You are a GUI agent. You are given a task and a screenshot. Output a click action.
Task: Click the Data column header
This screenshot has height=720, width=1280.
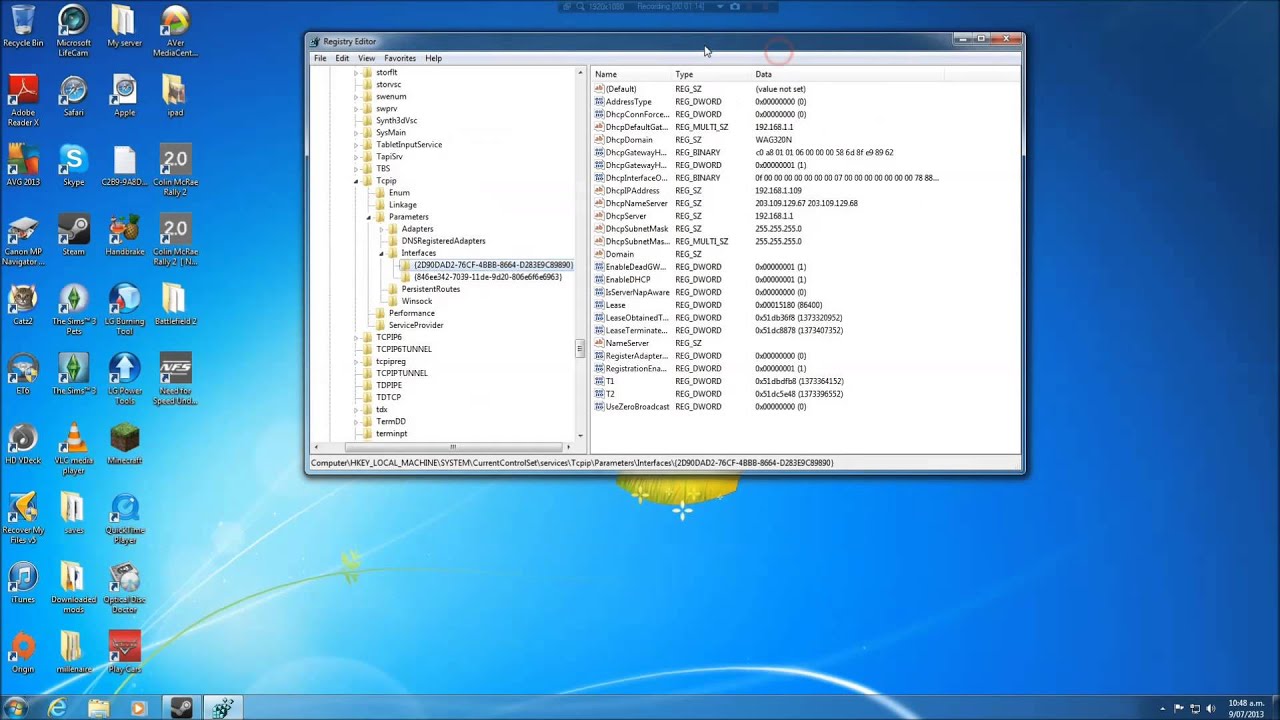click(848, 74)
